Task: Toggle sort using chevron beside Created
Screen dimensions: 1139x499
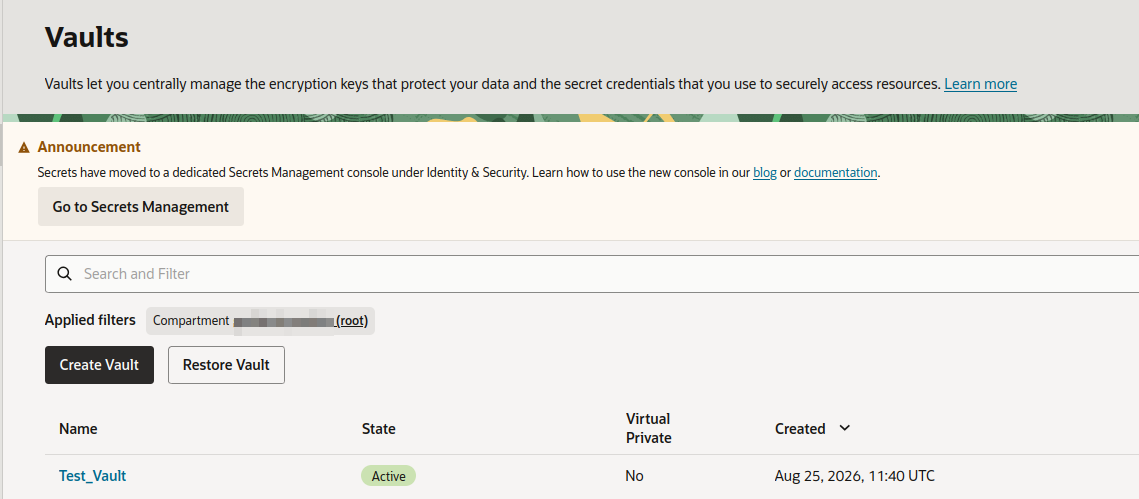Action: coord(844,428)
